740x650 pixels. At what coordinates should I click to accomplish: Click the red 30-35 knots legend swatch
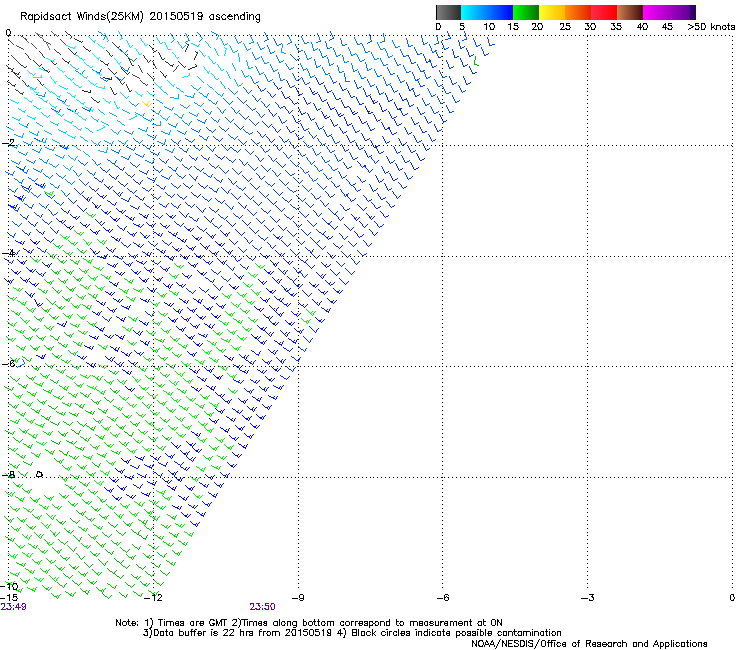[x=604, y=12]
